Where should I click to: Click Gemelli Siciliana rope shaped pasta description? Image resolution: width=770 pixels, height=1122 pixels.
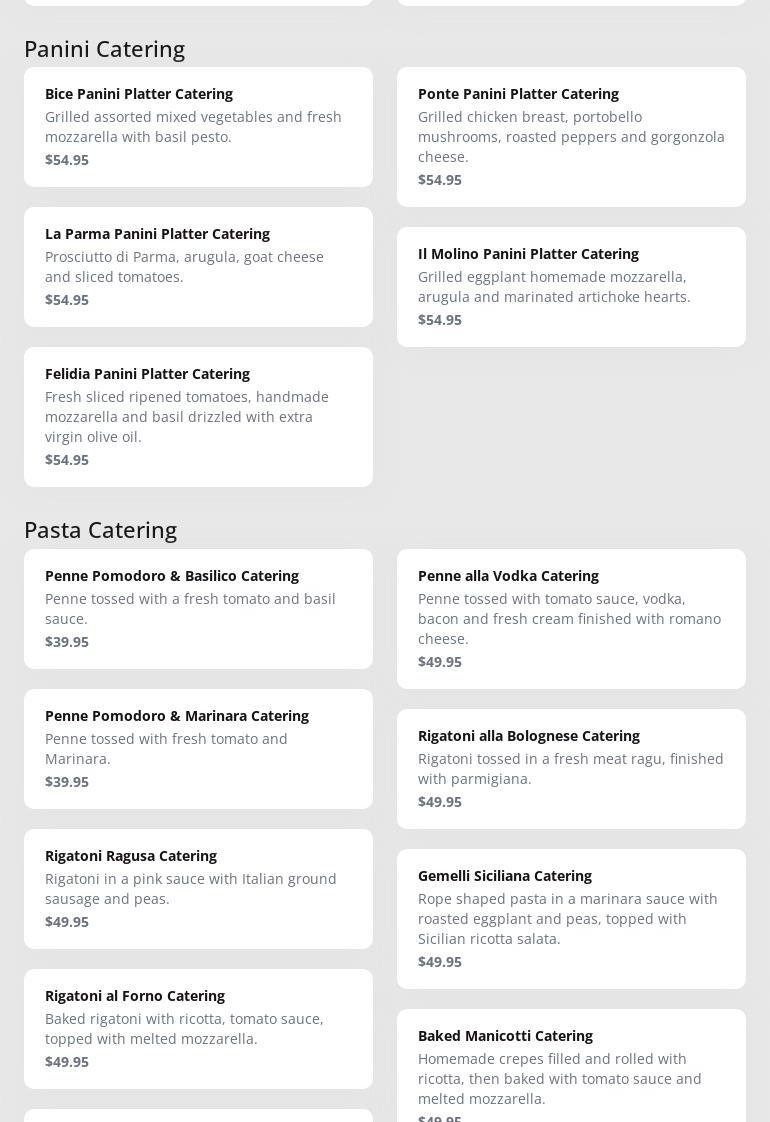coord(567,919)
